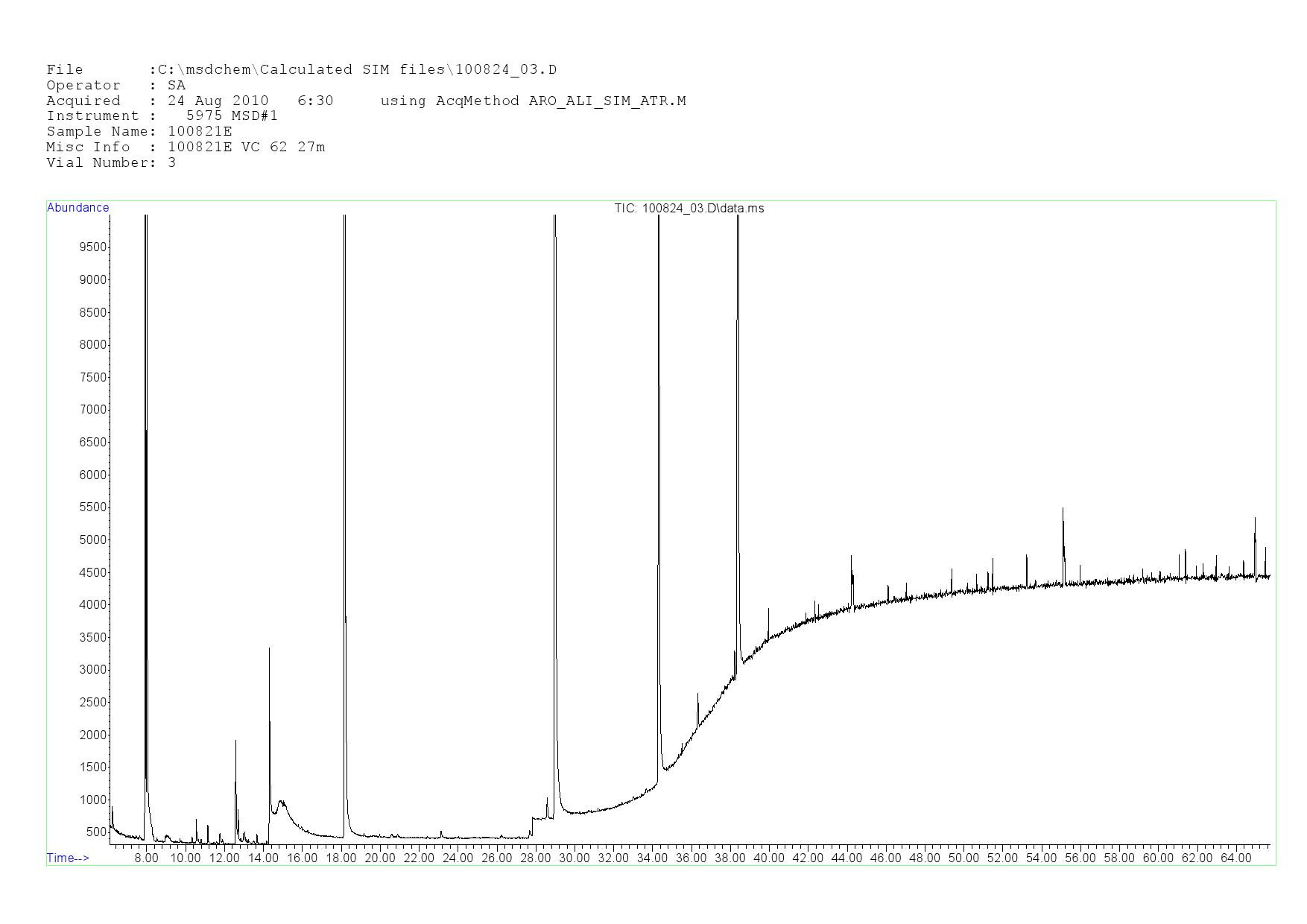Click the blue Abundance axis label
The width and height of the screenshot is (1307, 924).
click(78, 208)
